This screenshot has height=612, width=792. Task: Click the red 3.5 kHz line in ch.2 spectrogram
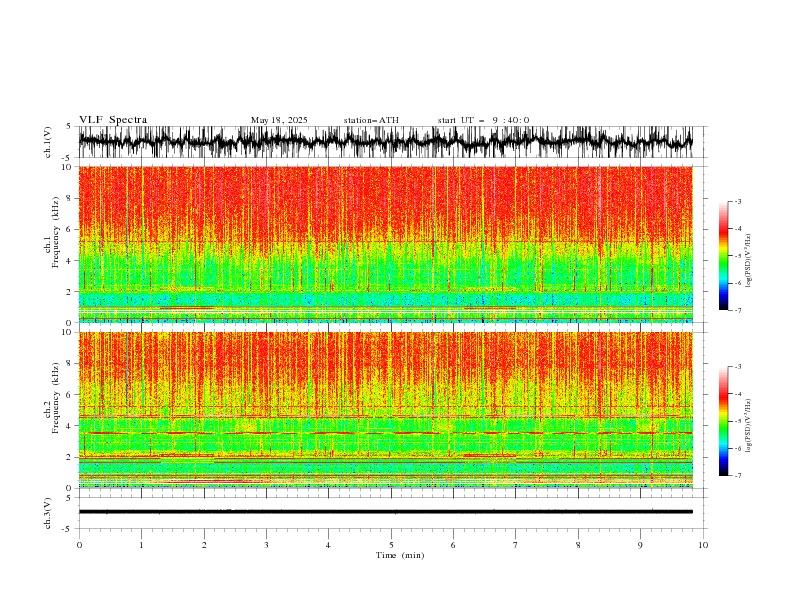click(x=385, y=433)
